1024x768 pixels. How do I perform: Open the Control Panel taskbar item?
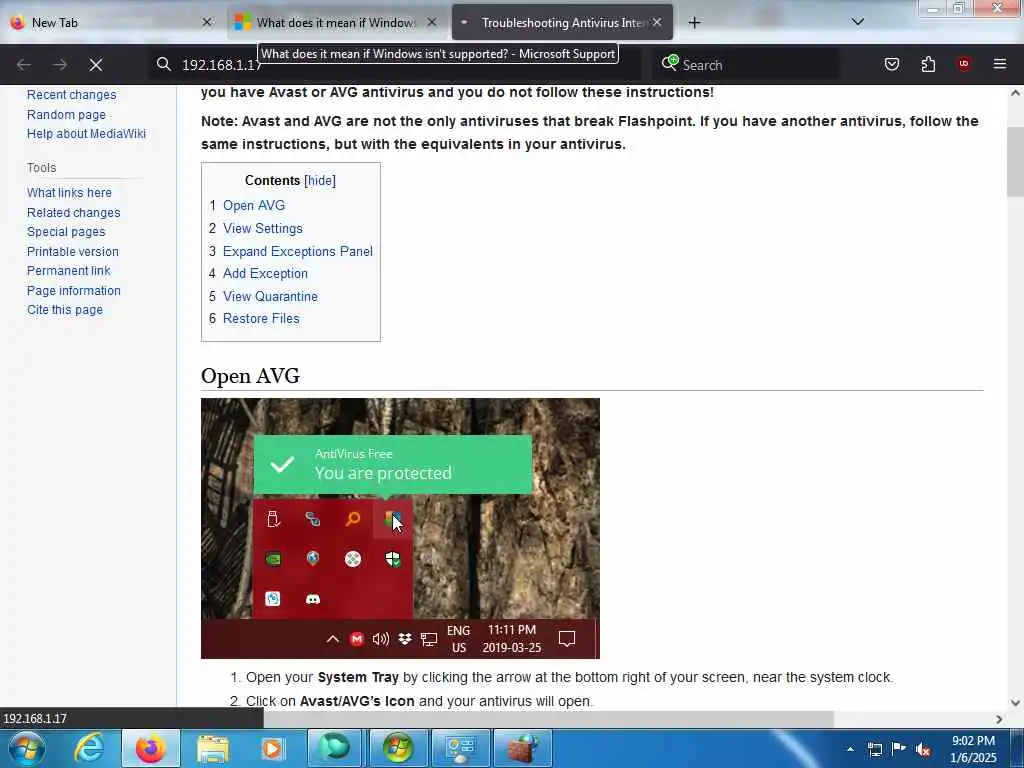460,748
